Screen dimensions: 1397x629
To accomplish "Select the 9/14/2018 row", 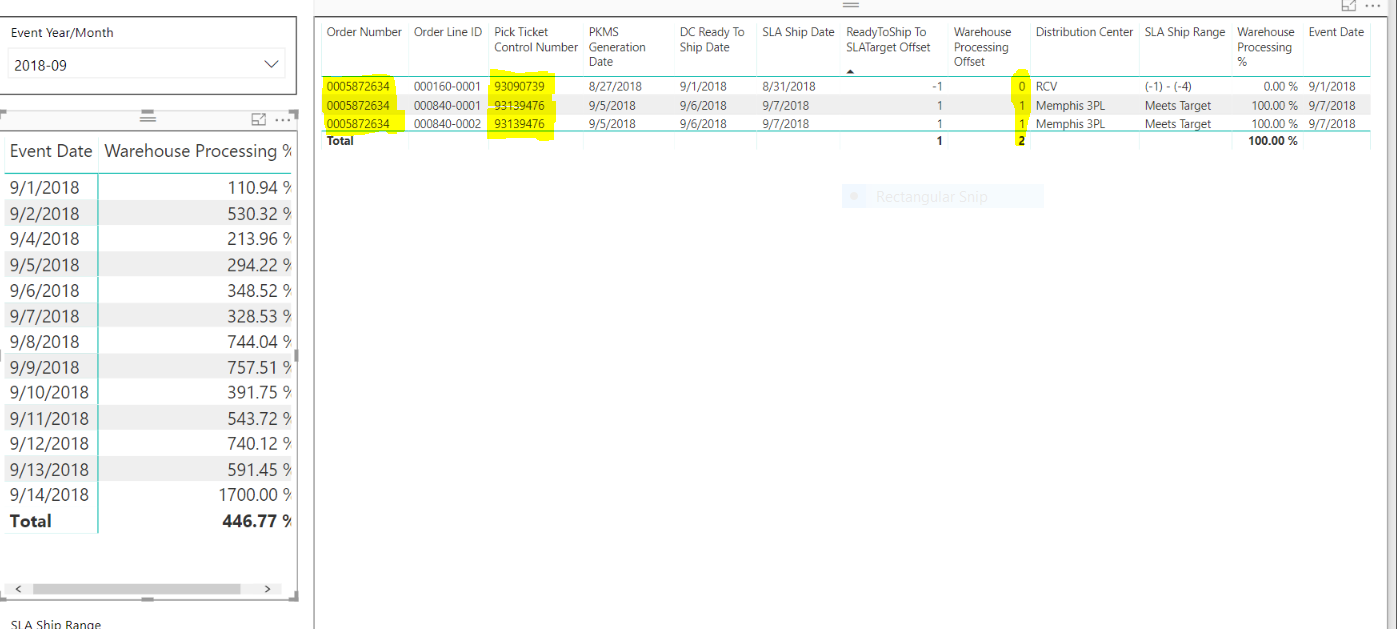I will [150, 494].
